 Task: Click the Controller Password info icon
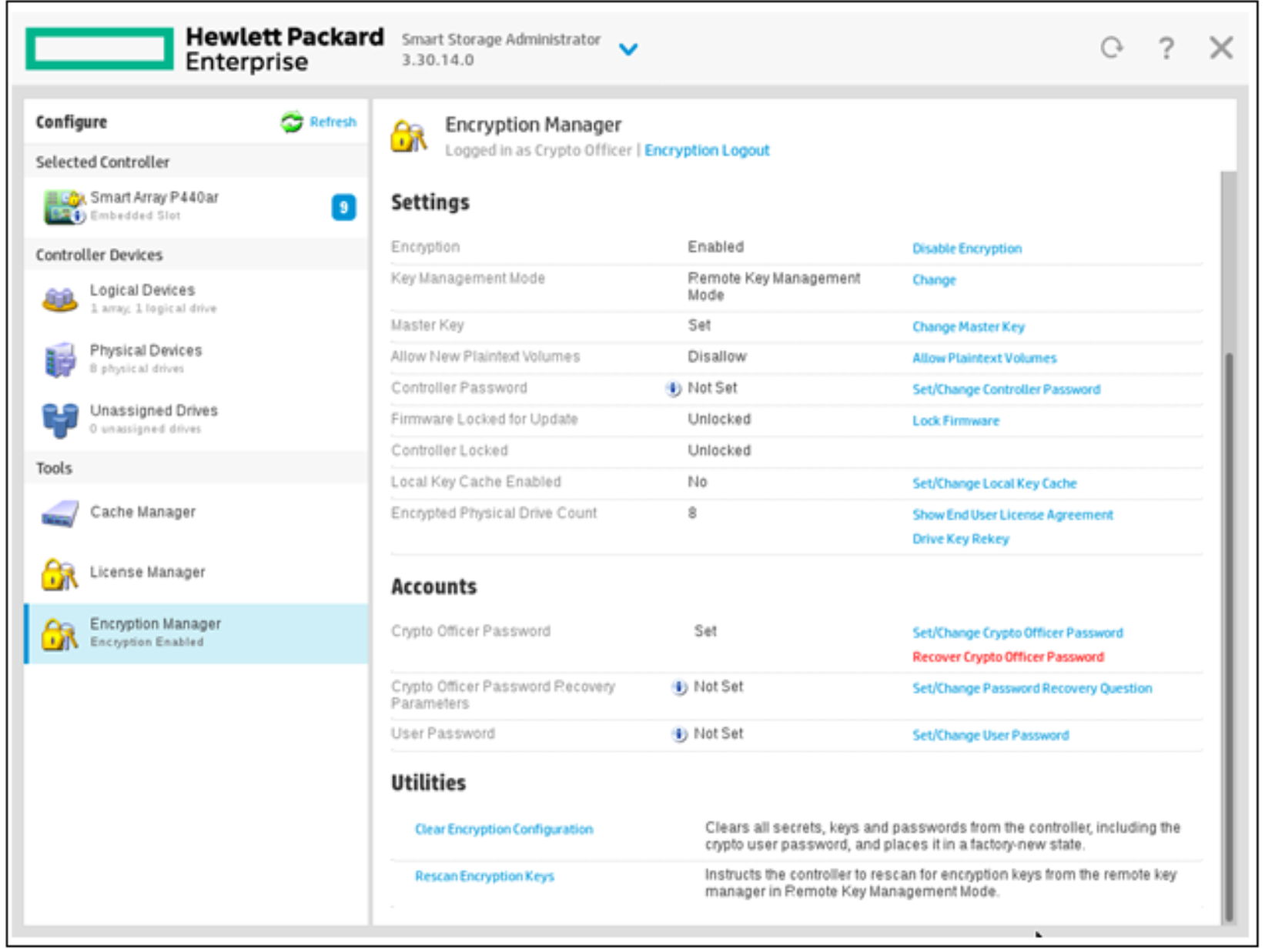click(674, 389)
